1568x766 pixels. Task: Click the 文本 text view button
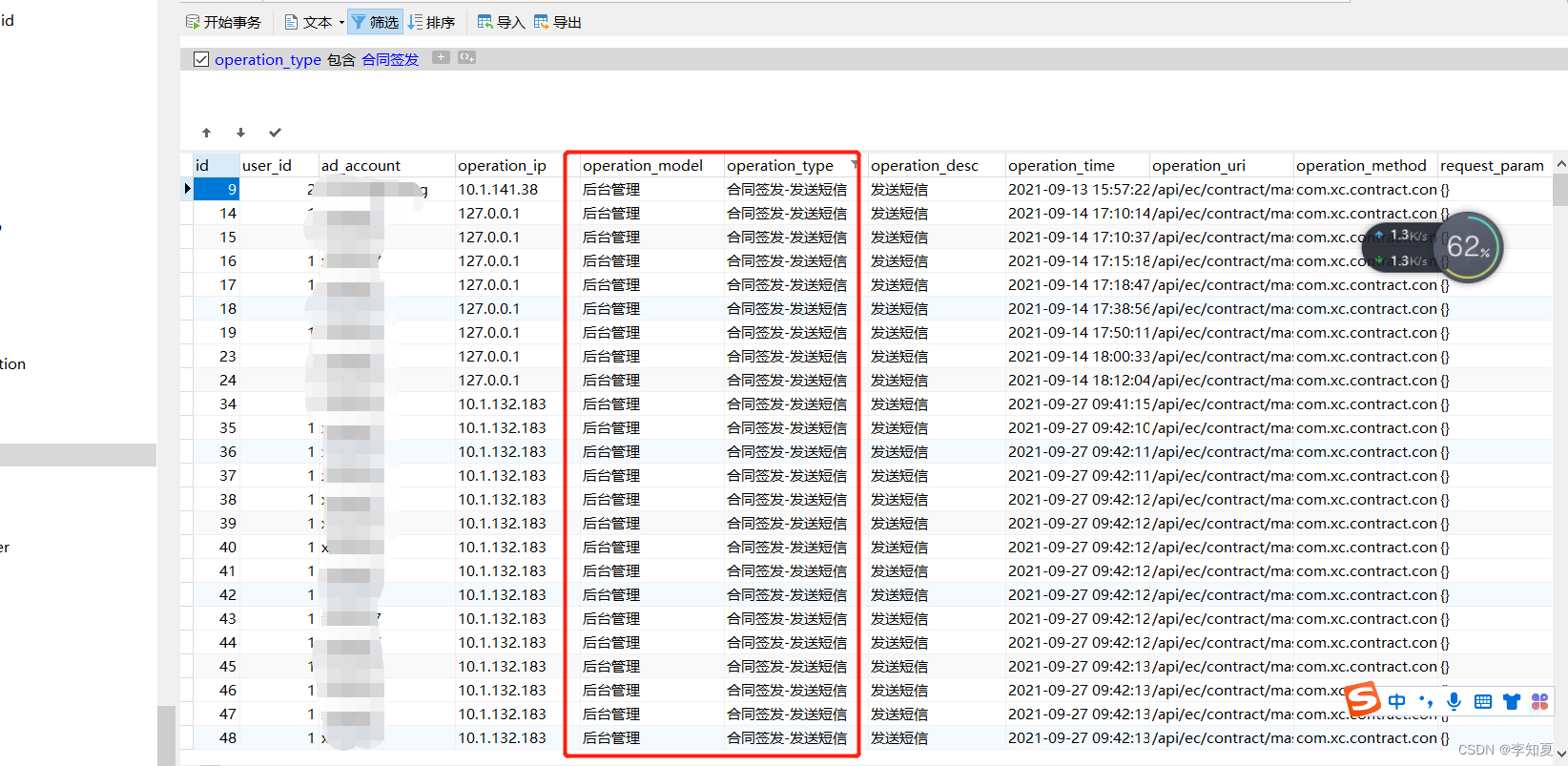(309, 22)
